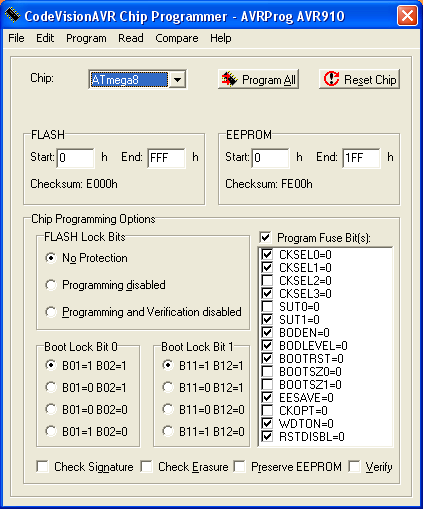Enable the CKSEL2=0 fuse bit
423x509 pixels.
click(x=267, y=280)
